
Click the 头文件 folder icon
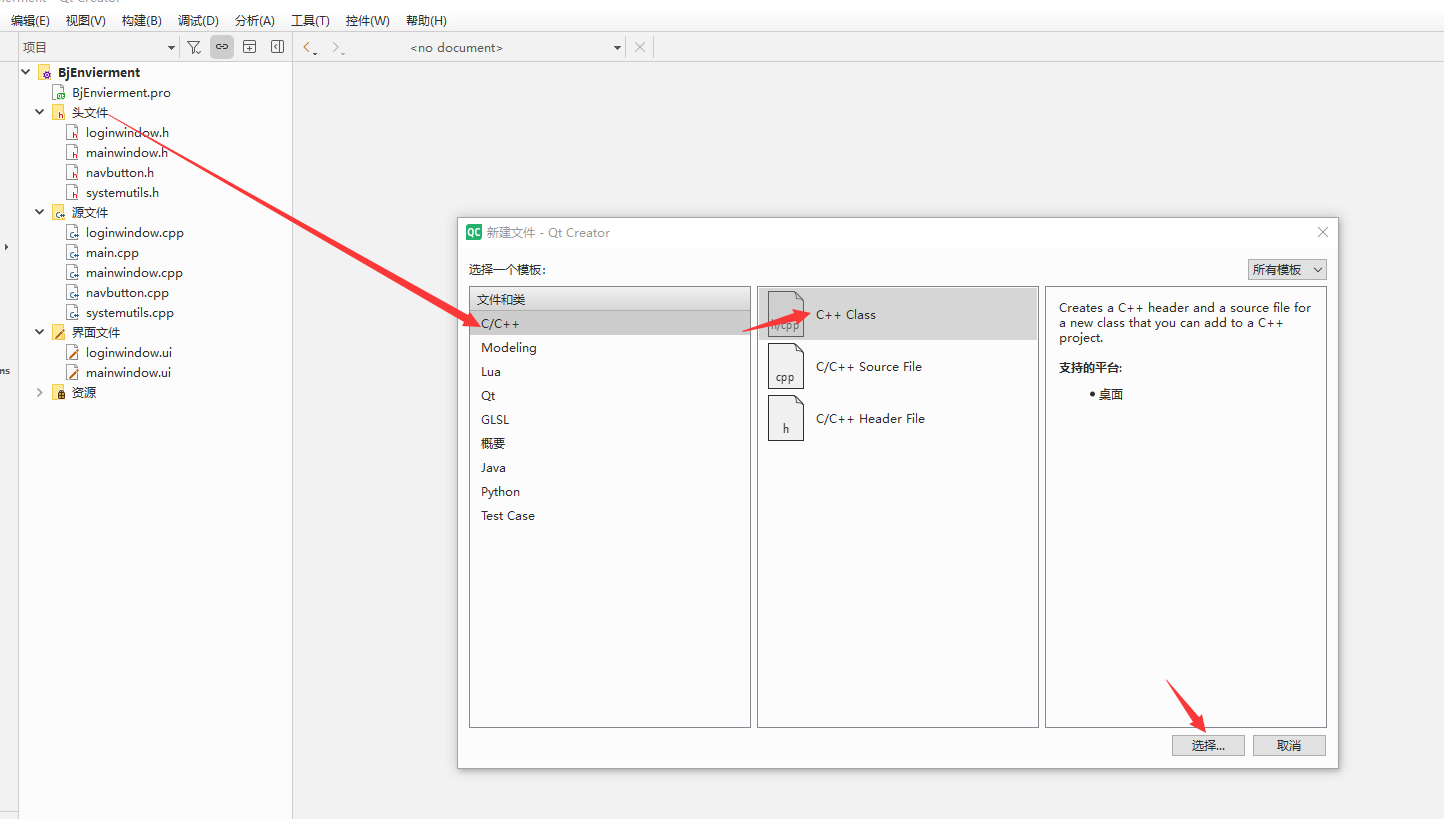click(59, 113)
